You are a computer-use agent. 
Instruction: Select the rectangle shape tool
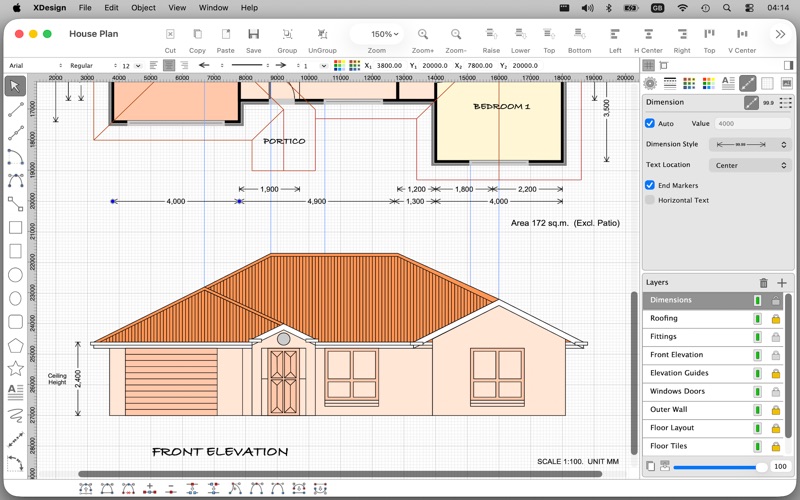point(15,227)
